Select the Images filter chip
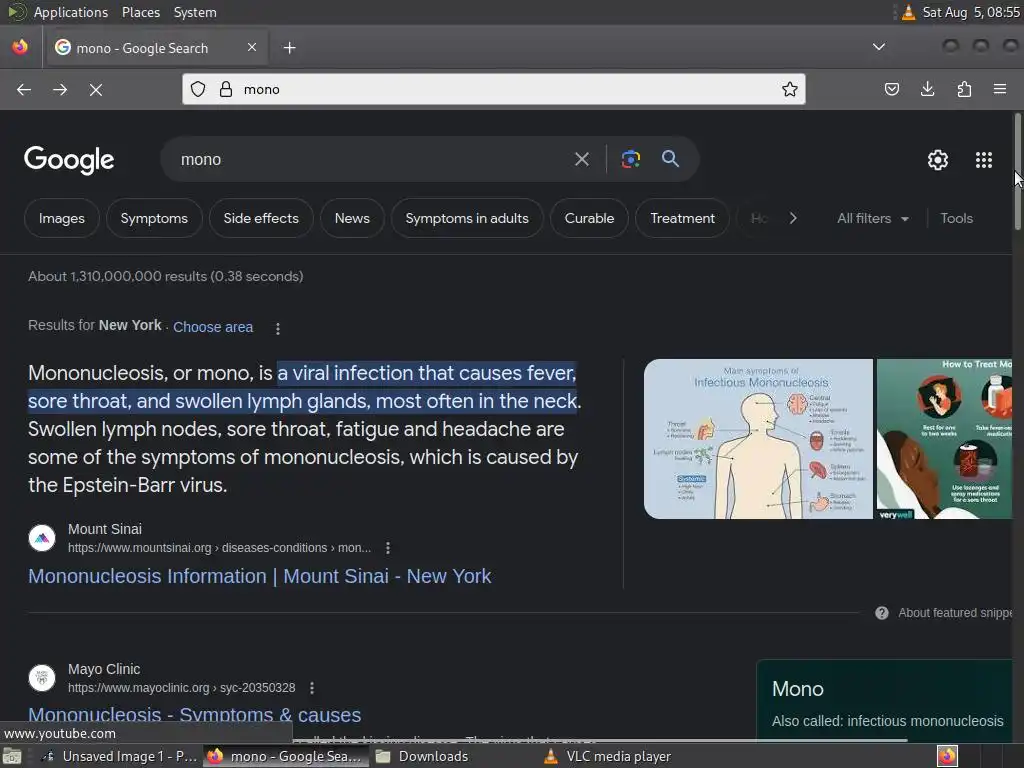Screen dimensions: 1024x768 (61, 218)
